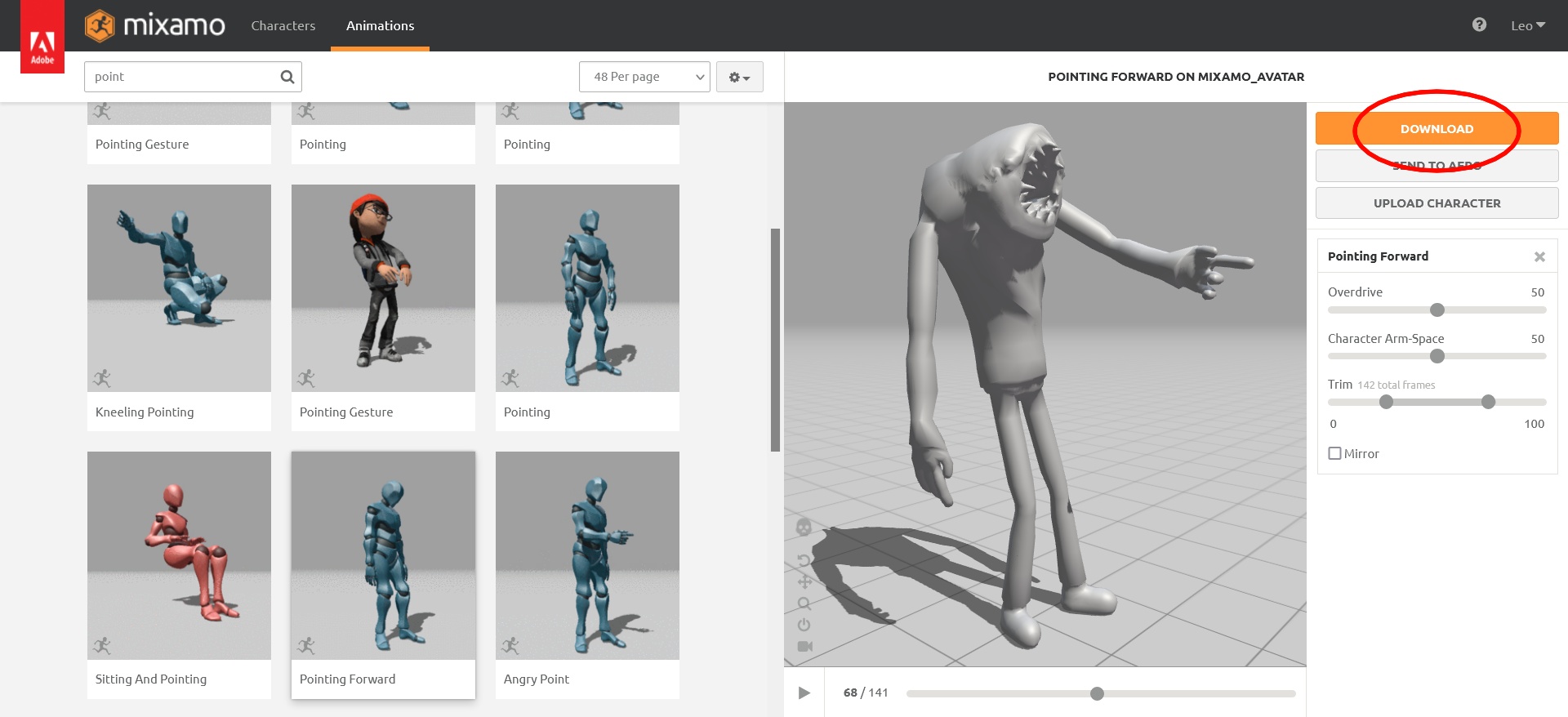1568x717 pixels.
Task: Select the pan move-arrows icon in viewport
Action: pos(804,582)
